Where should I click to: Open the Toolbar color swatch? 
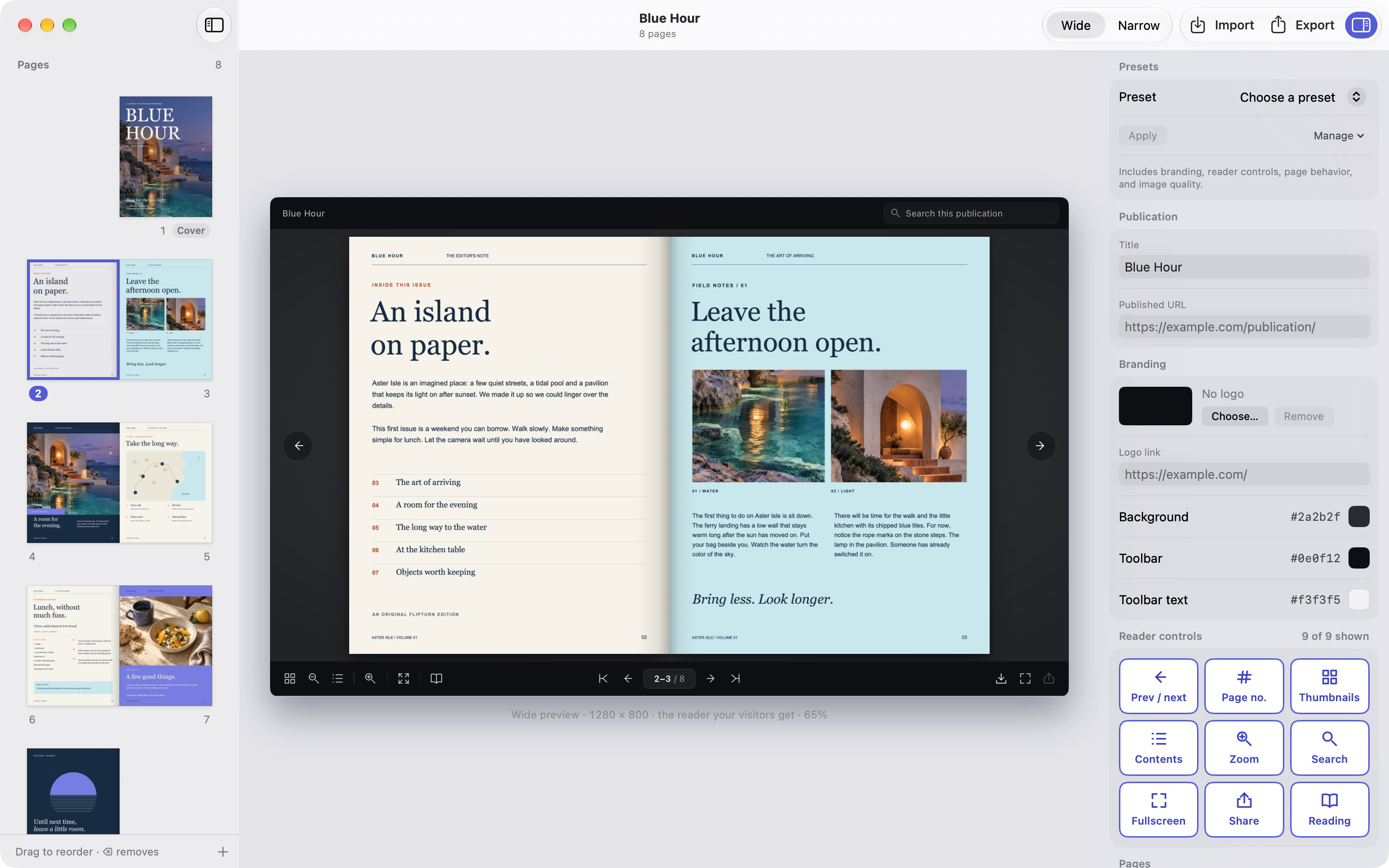click(1359, 558)
